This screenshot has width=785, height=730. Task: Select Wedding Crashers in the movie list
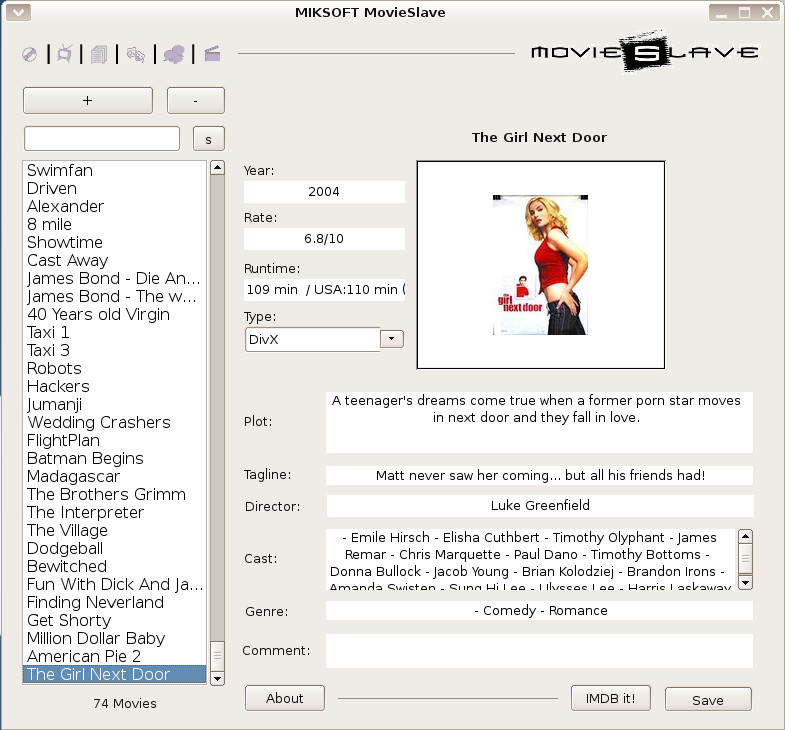(x=115, y=423)
